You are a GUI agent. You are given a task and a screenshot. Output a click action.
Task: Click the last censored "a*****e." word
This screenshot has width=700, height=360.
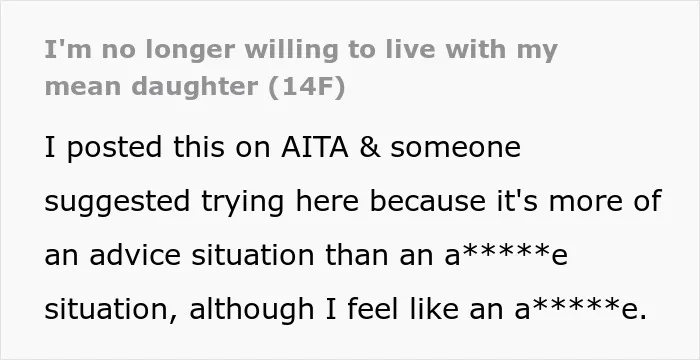(580, 309)
